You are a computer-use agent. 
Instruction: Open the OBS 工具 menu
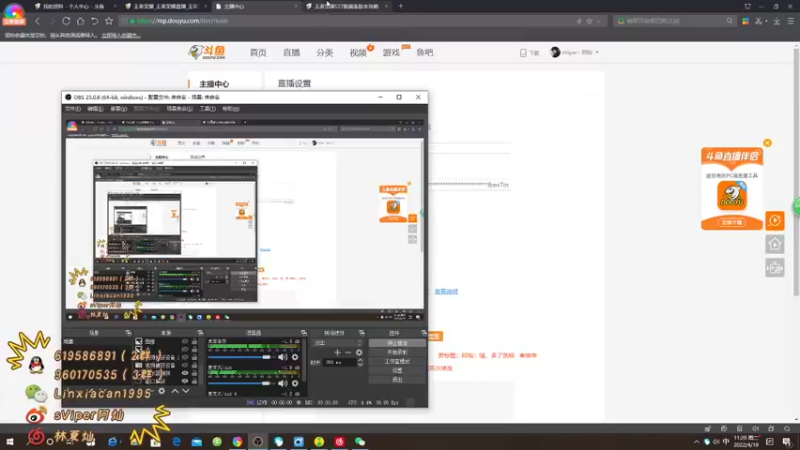(x=207, y=109)
